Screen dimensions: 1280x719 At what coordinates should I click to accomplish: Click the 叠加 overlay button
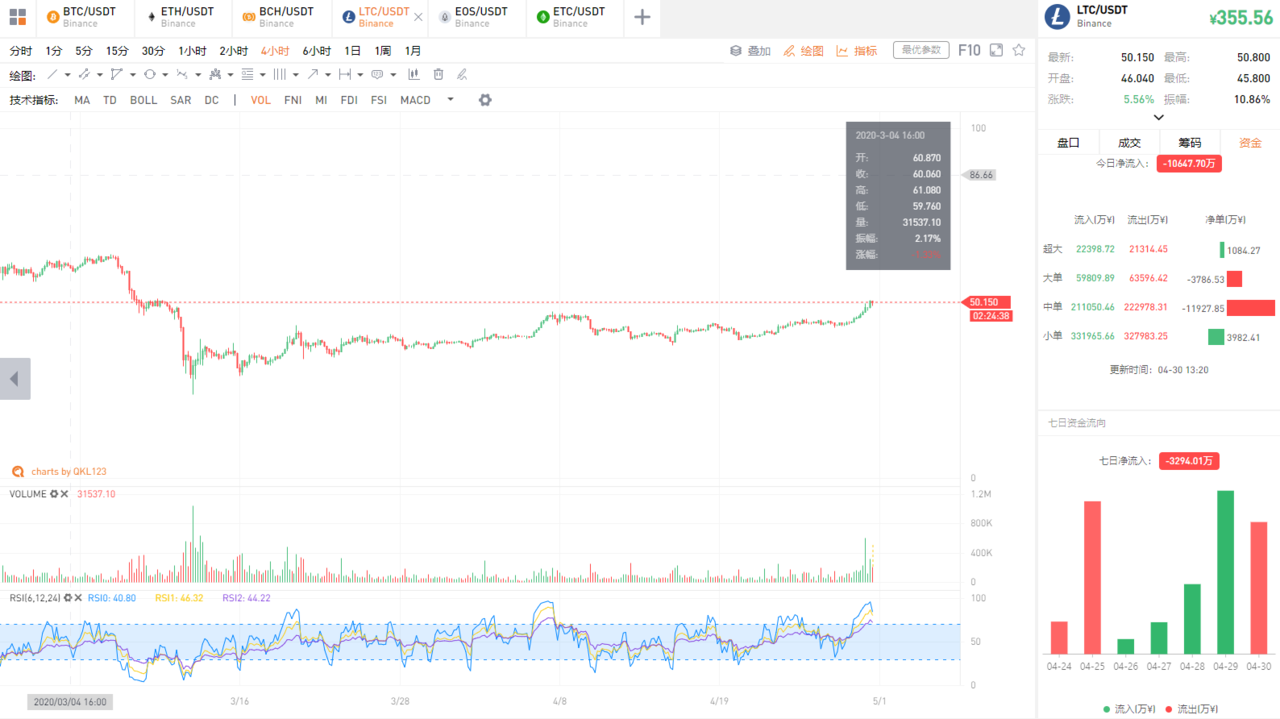pos(750,50)
